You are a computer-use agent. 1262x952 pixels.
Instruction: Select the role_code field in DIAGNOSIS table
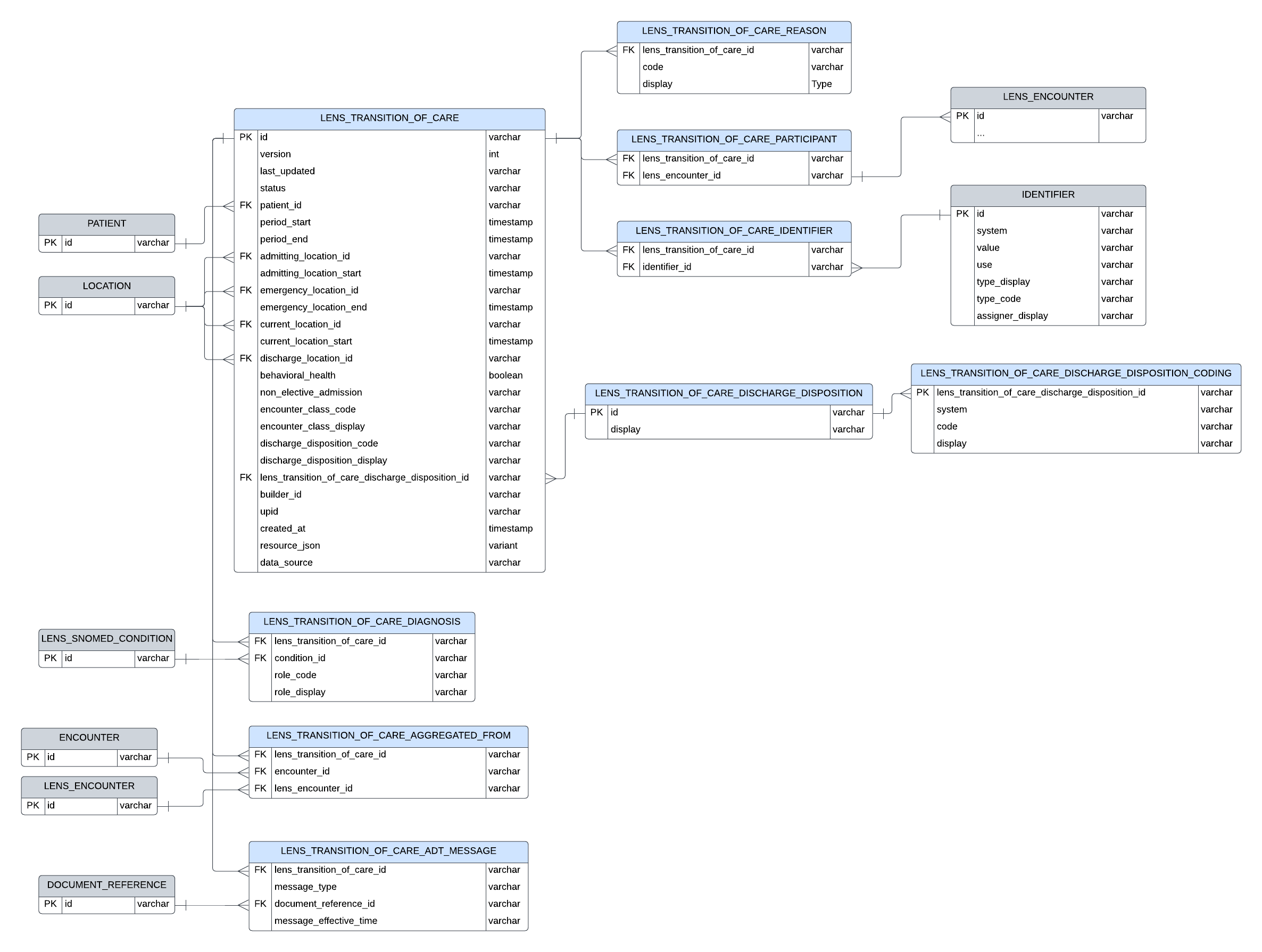(x=295, y=675)
